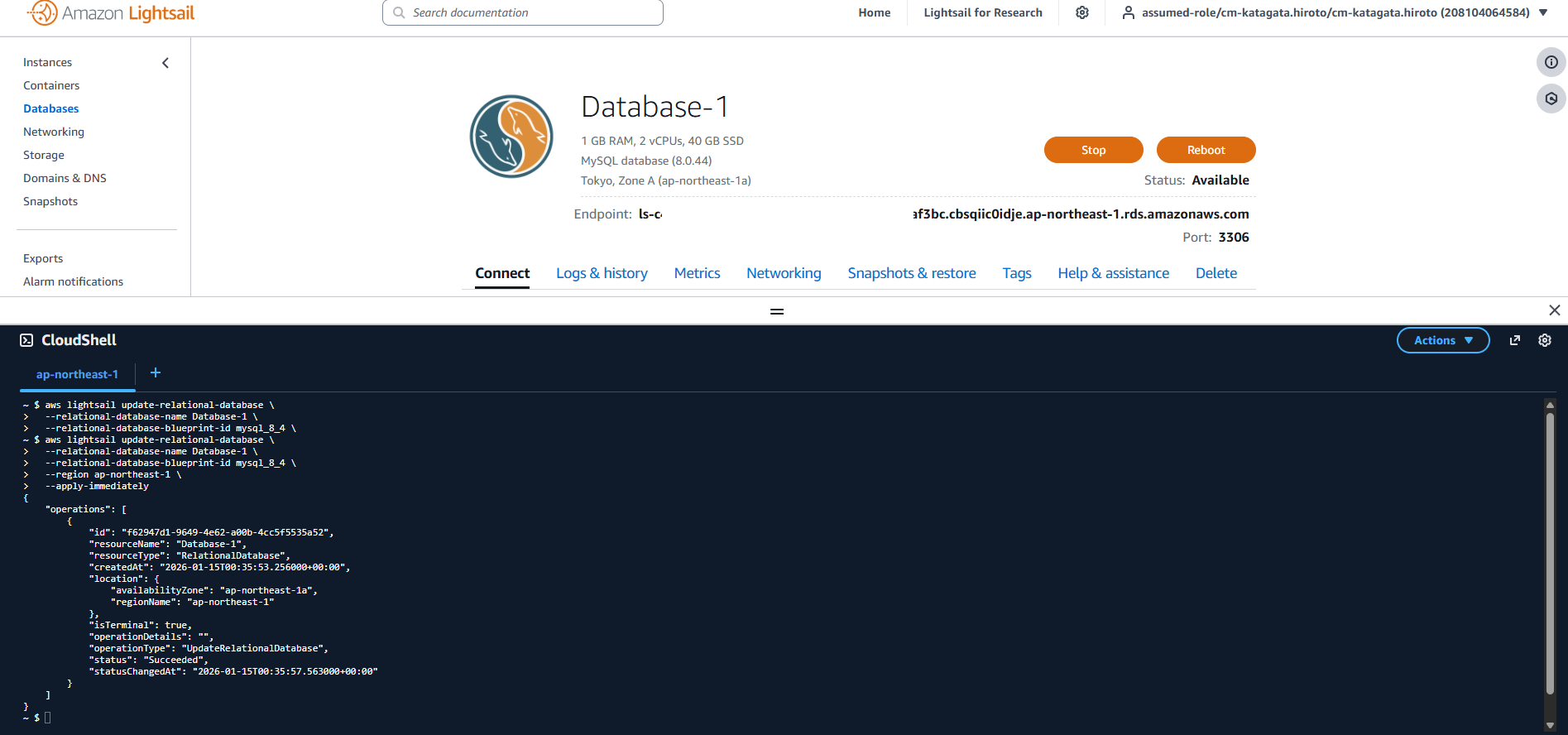Screen dimensions: 1568x735
Task: Open Domains & DNS in the sidebar
Action: 65,178
